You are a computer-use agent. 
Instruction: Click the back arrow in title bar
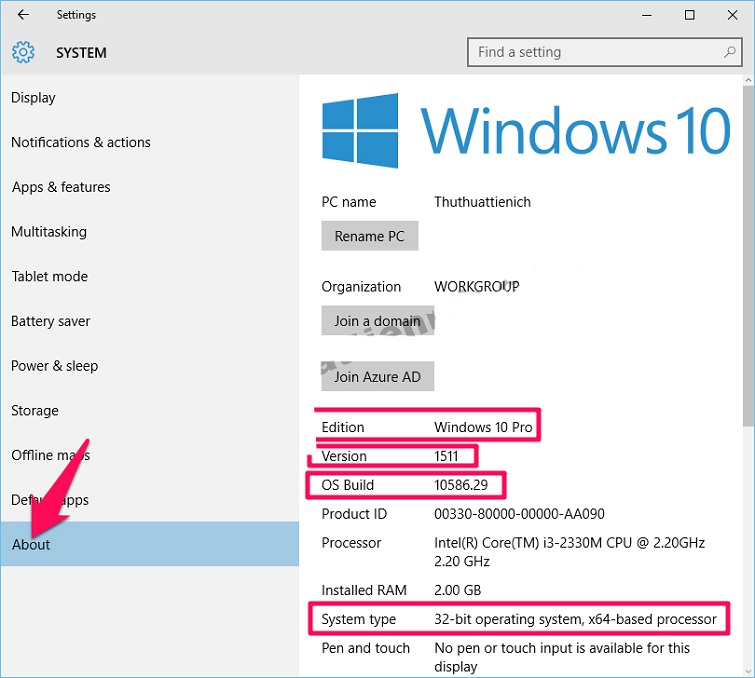click(x=23, y=15)
